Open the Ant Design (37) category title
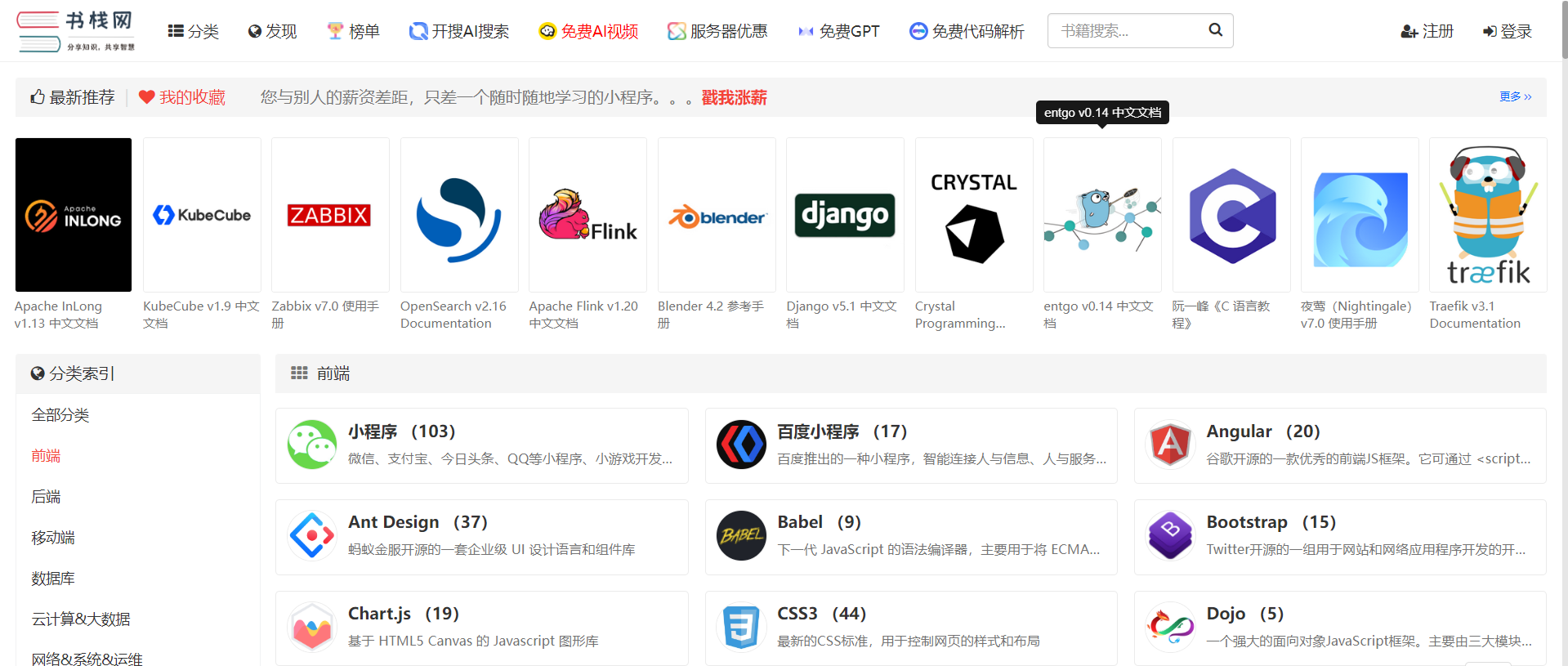The width and height of the screenshot is (1568, 666). pyautogui.click(x=418, y=522)
